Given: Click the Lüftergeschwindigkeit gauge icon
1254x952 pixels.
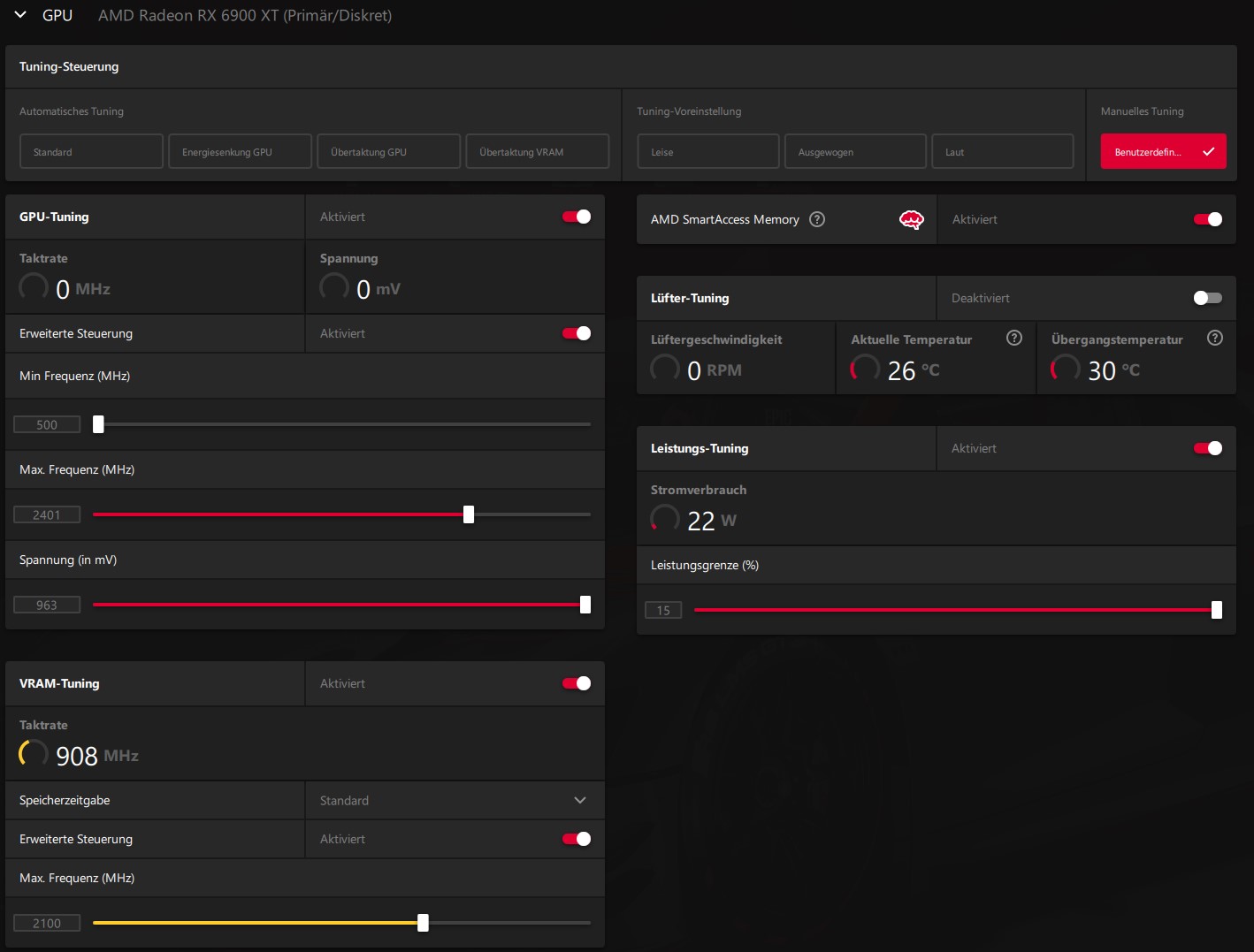Looking at the screenshot, I should click(x=665, y=369).
